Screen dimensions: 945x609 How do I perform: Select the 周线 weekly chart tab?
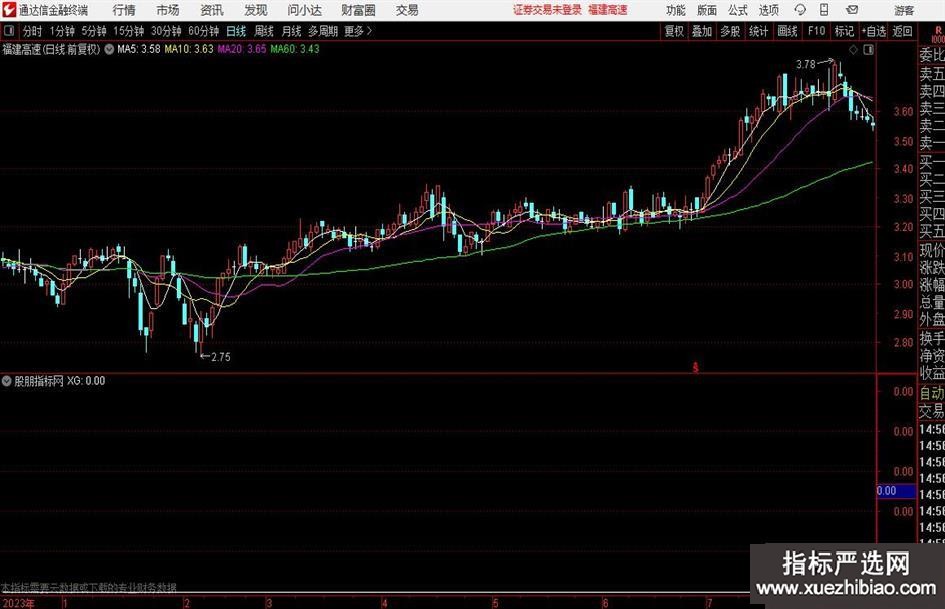(x=264, y=31)
